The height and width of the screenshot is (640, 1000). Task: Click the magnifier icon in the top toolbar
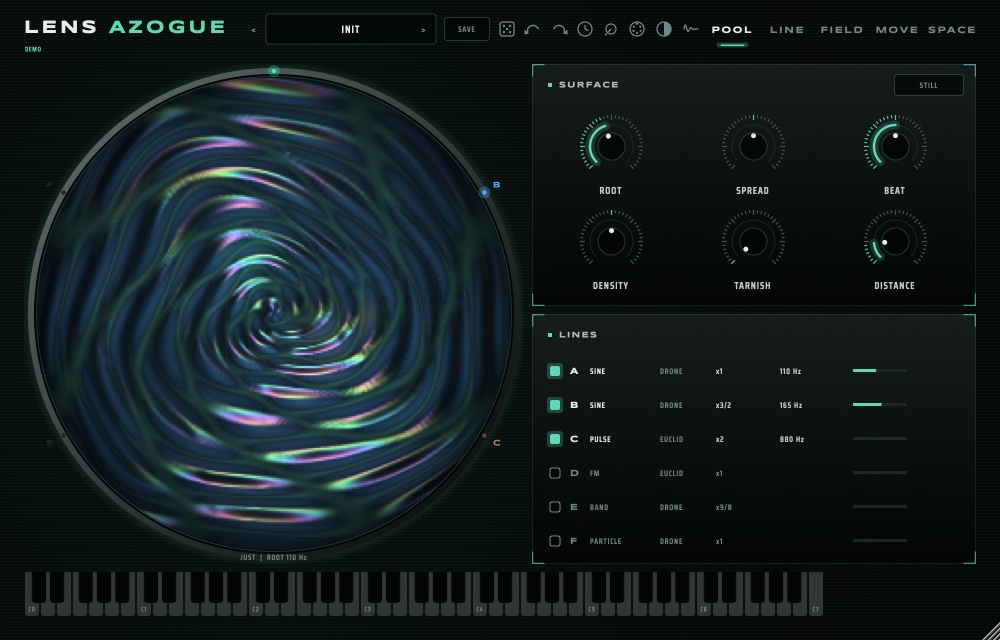pyautogui.click(x=610, y=29)
